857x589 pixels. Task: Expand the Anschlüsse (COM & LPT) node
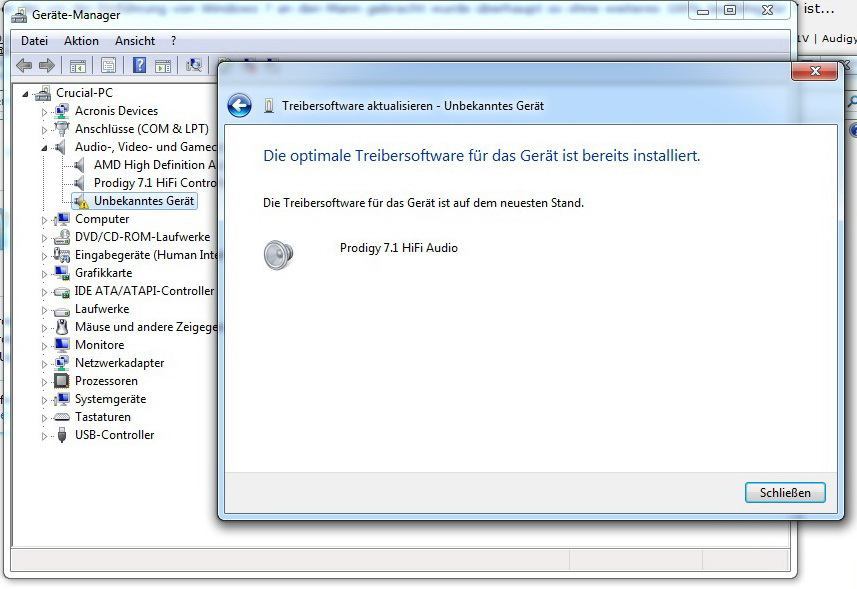coord(44,130)
